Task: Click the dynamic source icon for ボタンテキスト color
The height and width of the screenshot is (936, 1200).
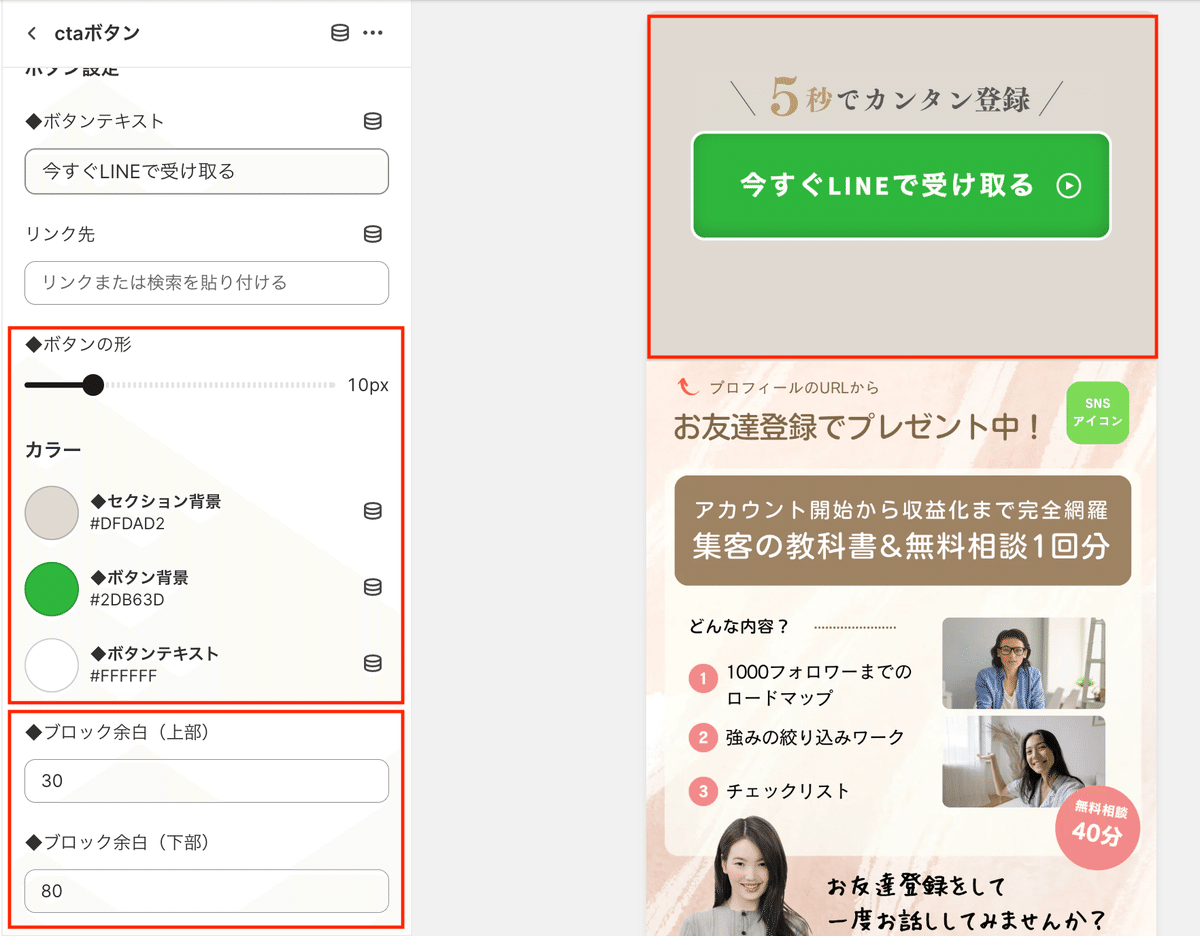Action: pos(372,663)
